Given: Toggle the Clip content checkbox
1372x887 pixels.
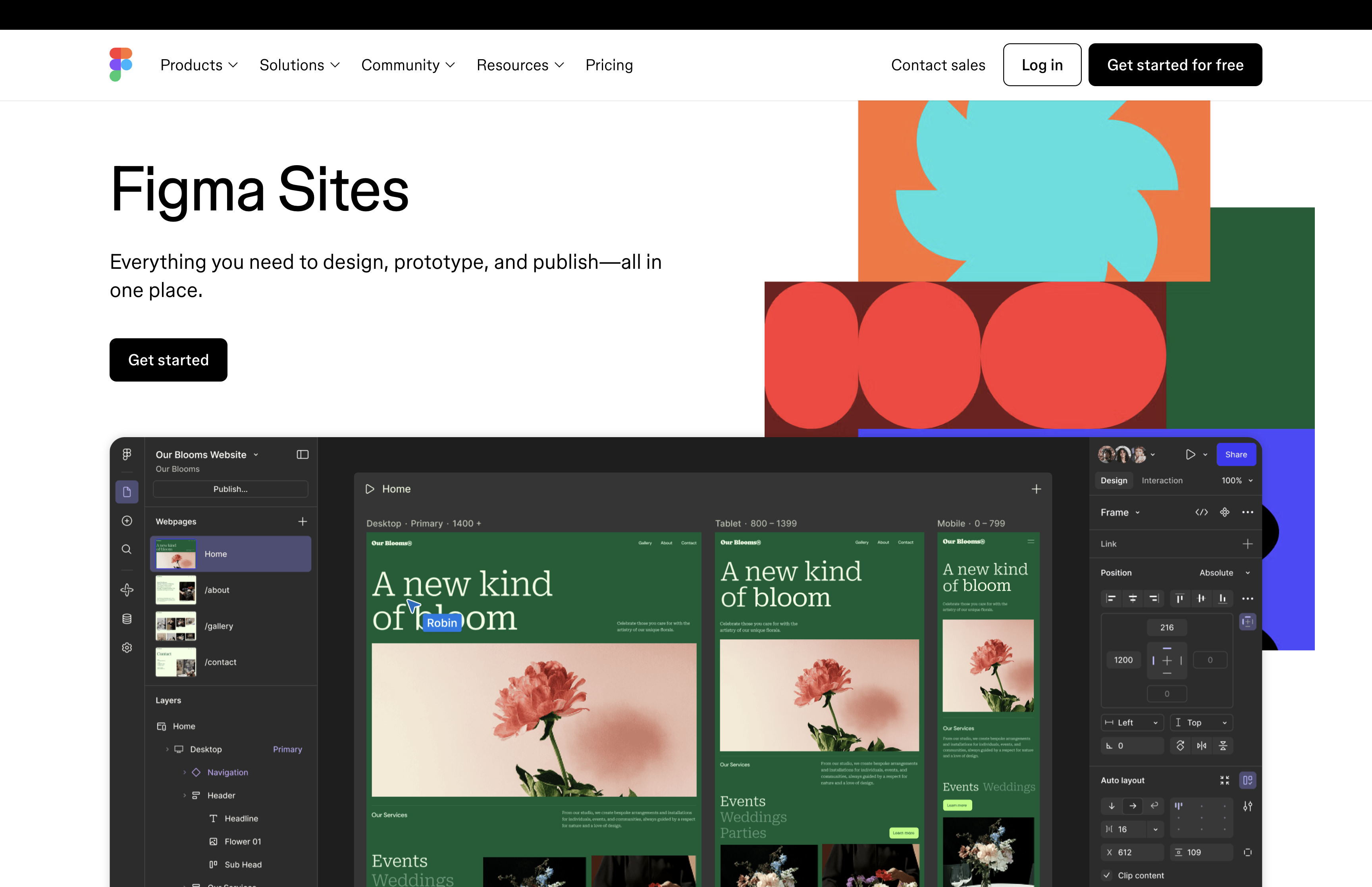Looking at the screenshot, I should [1106, 875].
